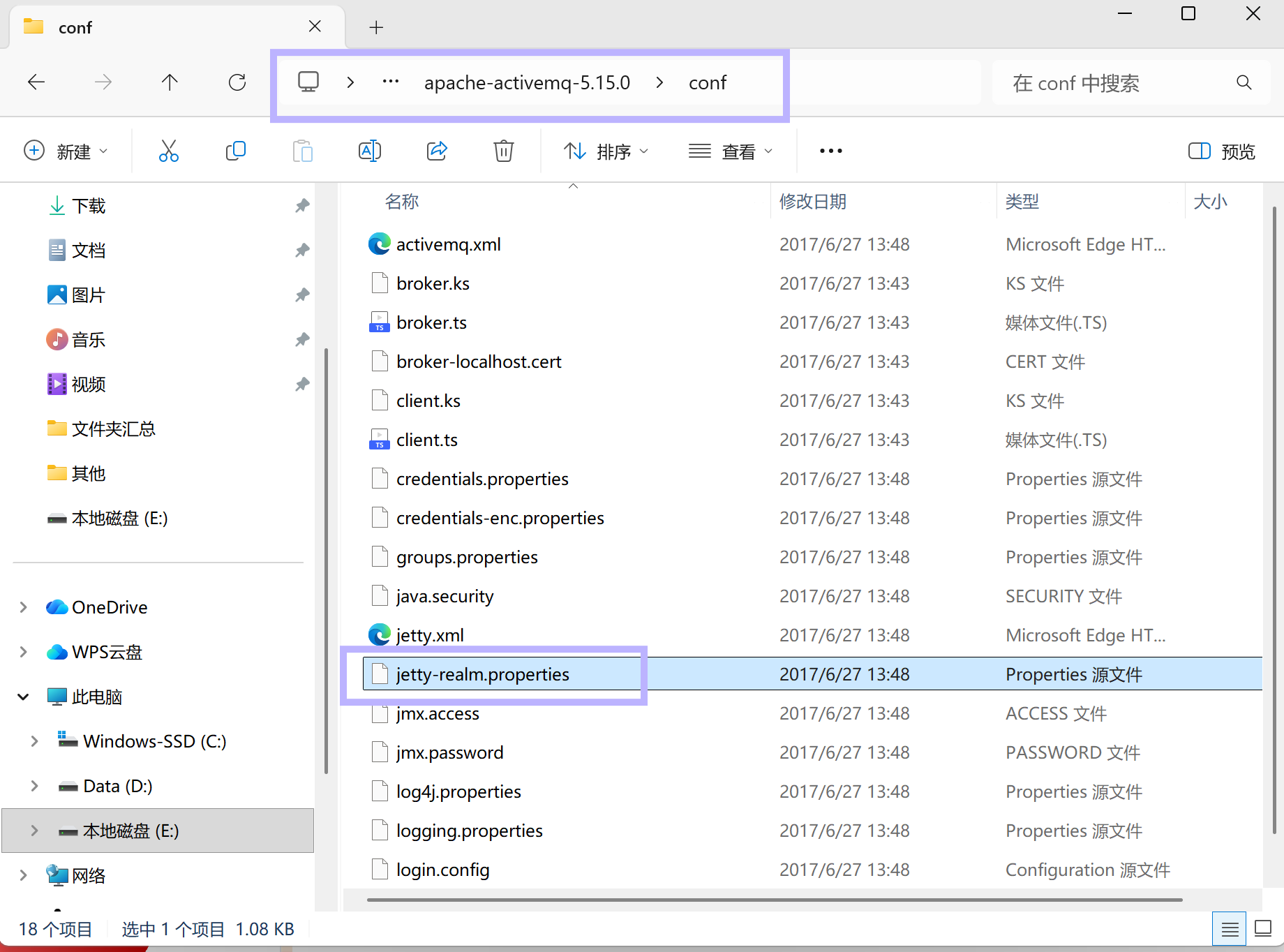This screenshot has width=1284, height=952.
Task: Open the hidden path ellipsis in address bar
Action: (x=391, y=82)
